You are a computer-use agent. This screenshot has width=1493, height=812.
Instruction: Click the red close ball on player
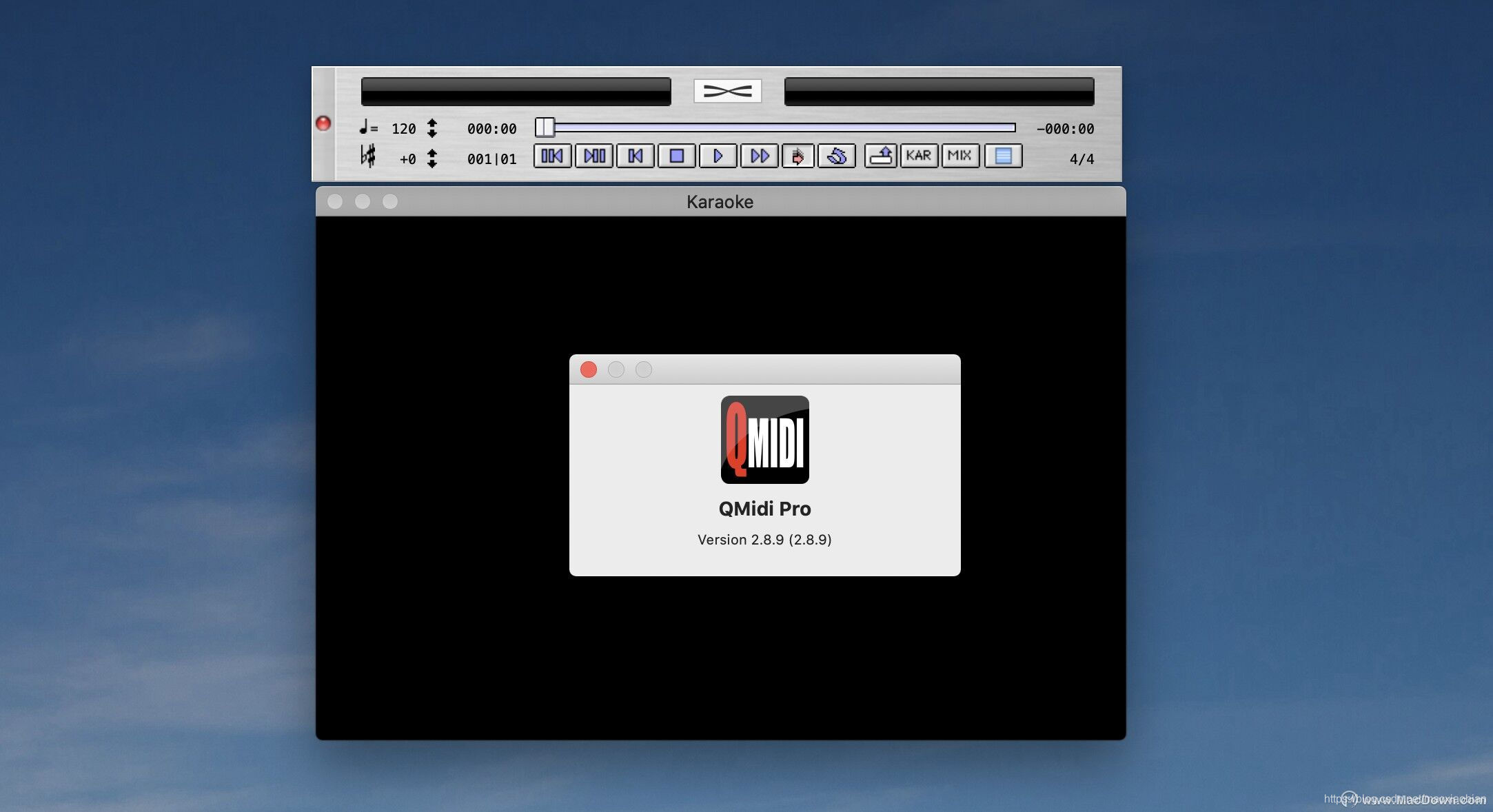point(323,123)
